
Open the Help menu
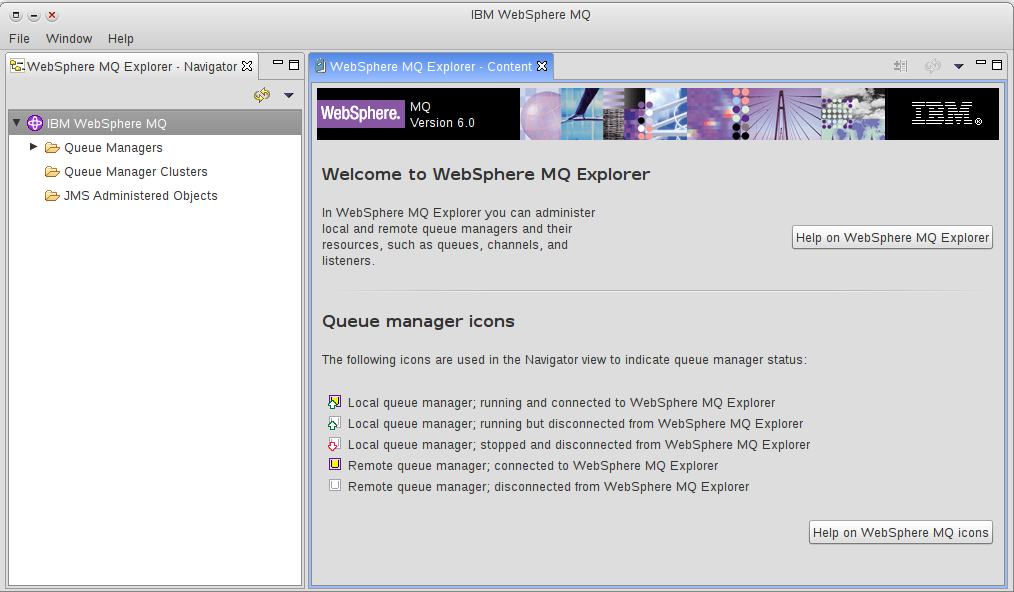[x=121, y=39]
